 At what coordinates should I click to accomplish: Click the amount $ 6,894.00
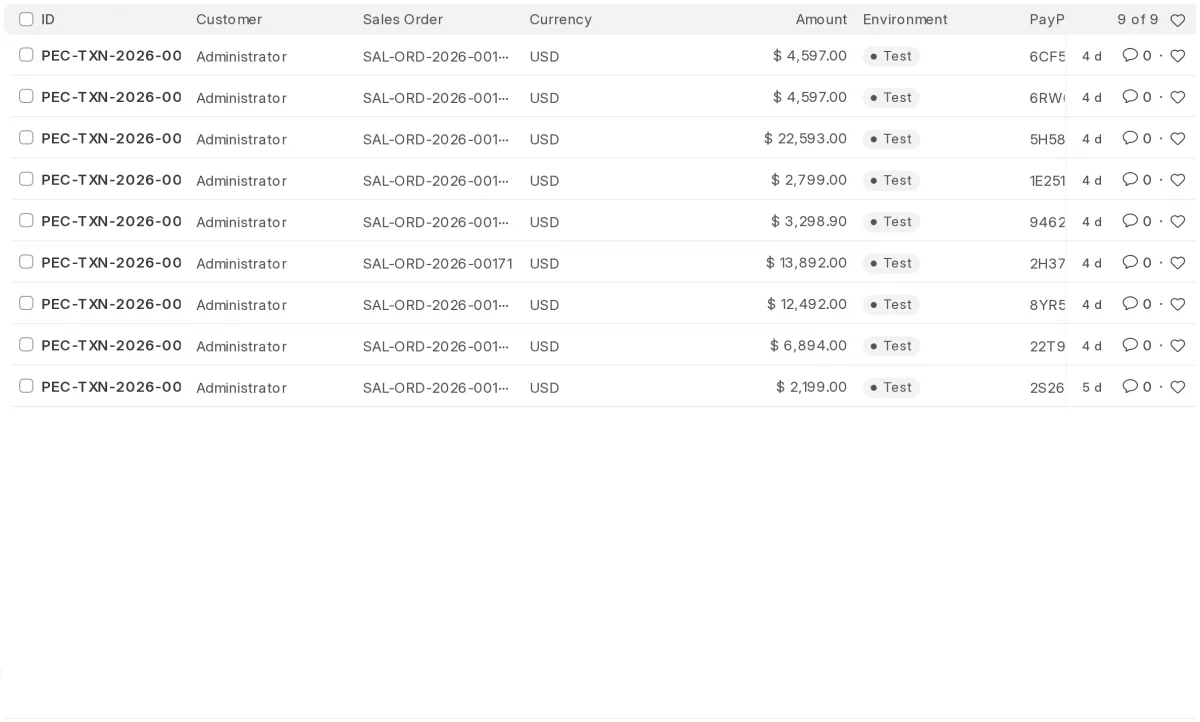808,345
